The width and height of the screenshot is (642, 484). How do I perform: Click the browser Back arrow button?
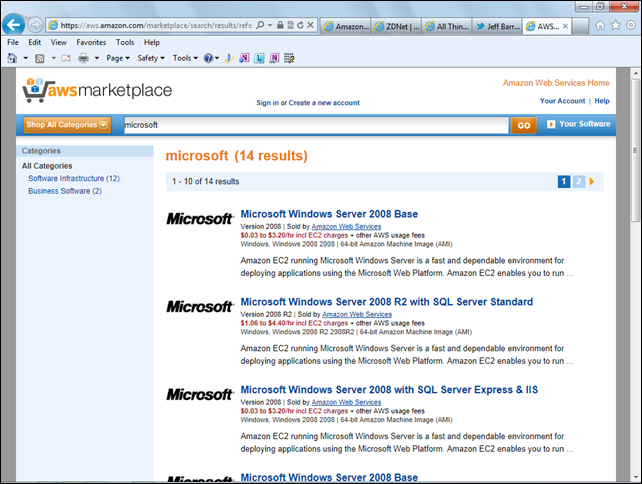click(14, 25)
